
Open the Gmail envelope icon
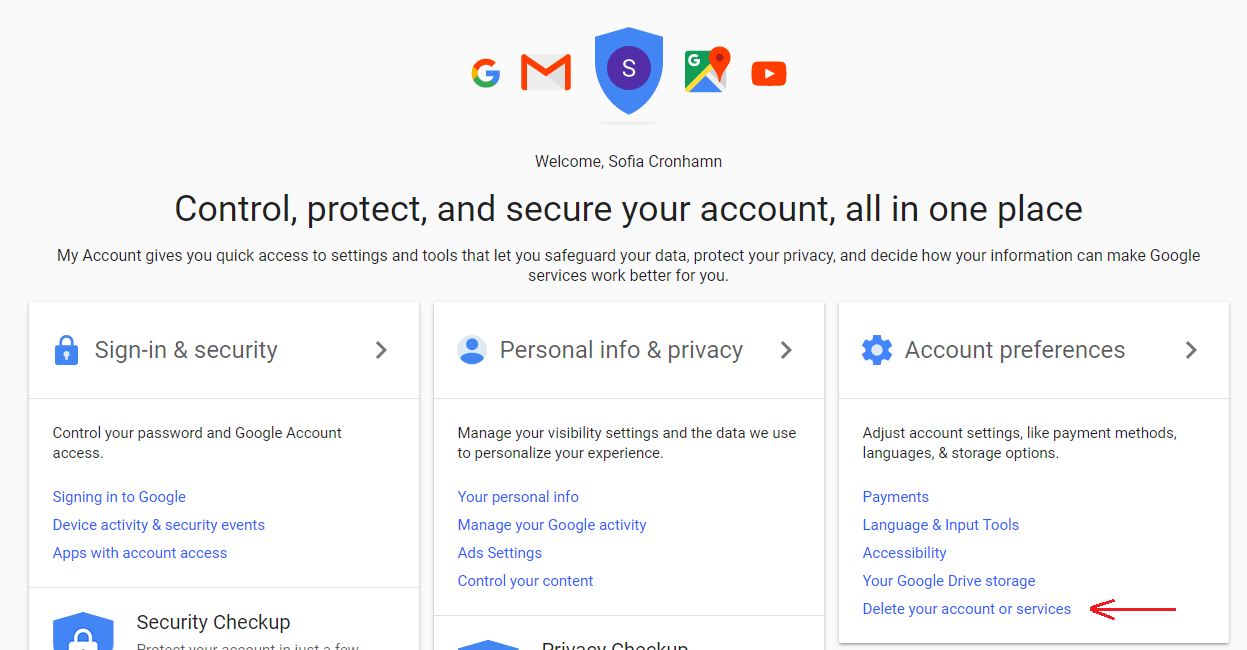tap(546, 73)
